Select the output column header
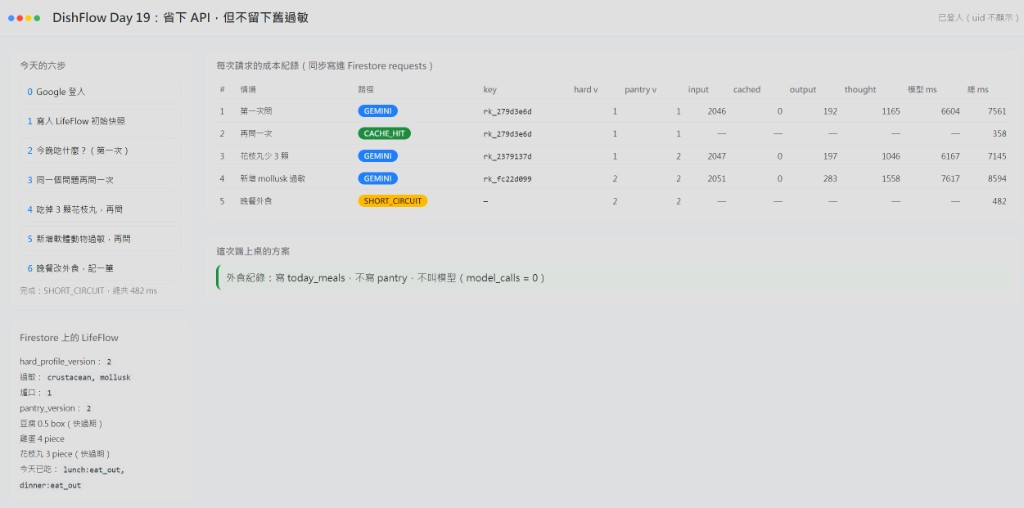The image size is (1024, 508). click(x=803, y=90)
